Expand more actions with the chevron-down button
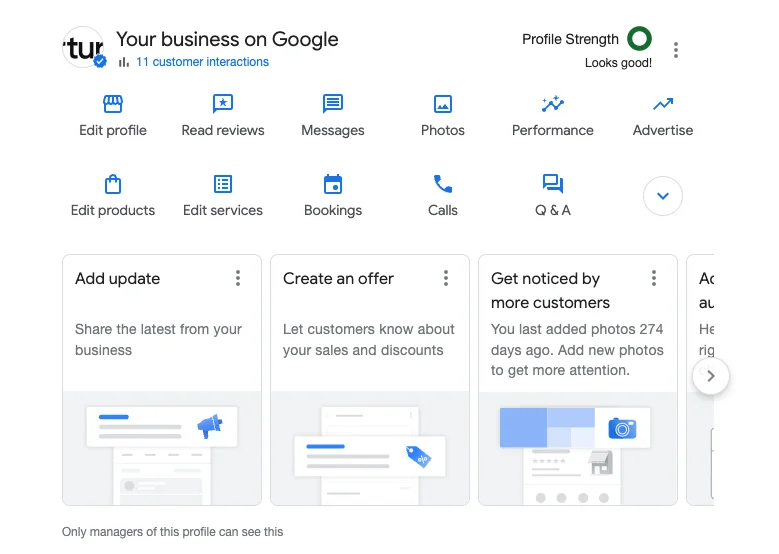 click(663, 196)
